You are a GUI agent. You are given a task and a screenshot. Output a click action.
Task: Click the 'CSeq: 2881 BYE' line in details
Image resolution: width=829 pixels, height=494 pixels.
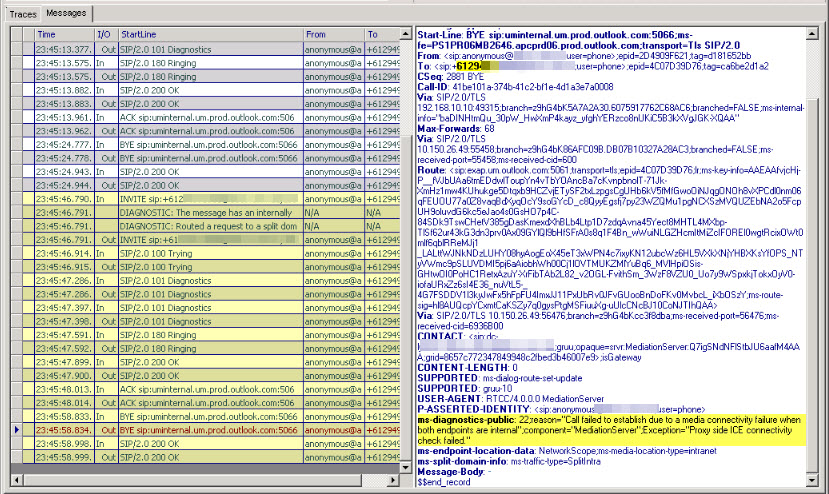pyautogui.click(x=450, y=77)
